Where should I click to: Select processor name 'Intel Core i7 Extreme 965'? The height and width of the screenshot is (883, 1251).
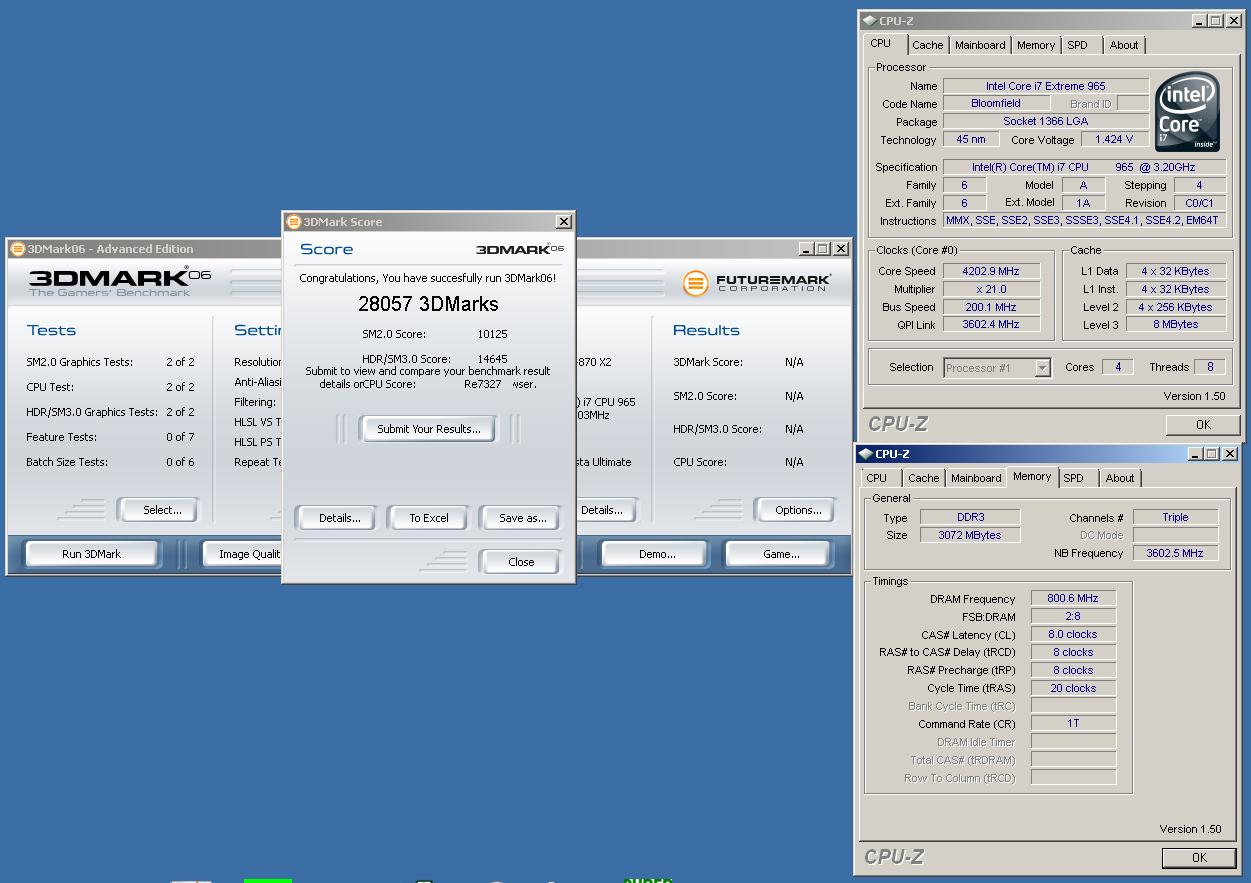1045,86
